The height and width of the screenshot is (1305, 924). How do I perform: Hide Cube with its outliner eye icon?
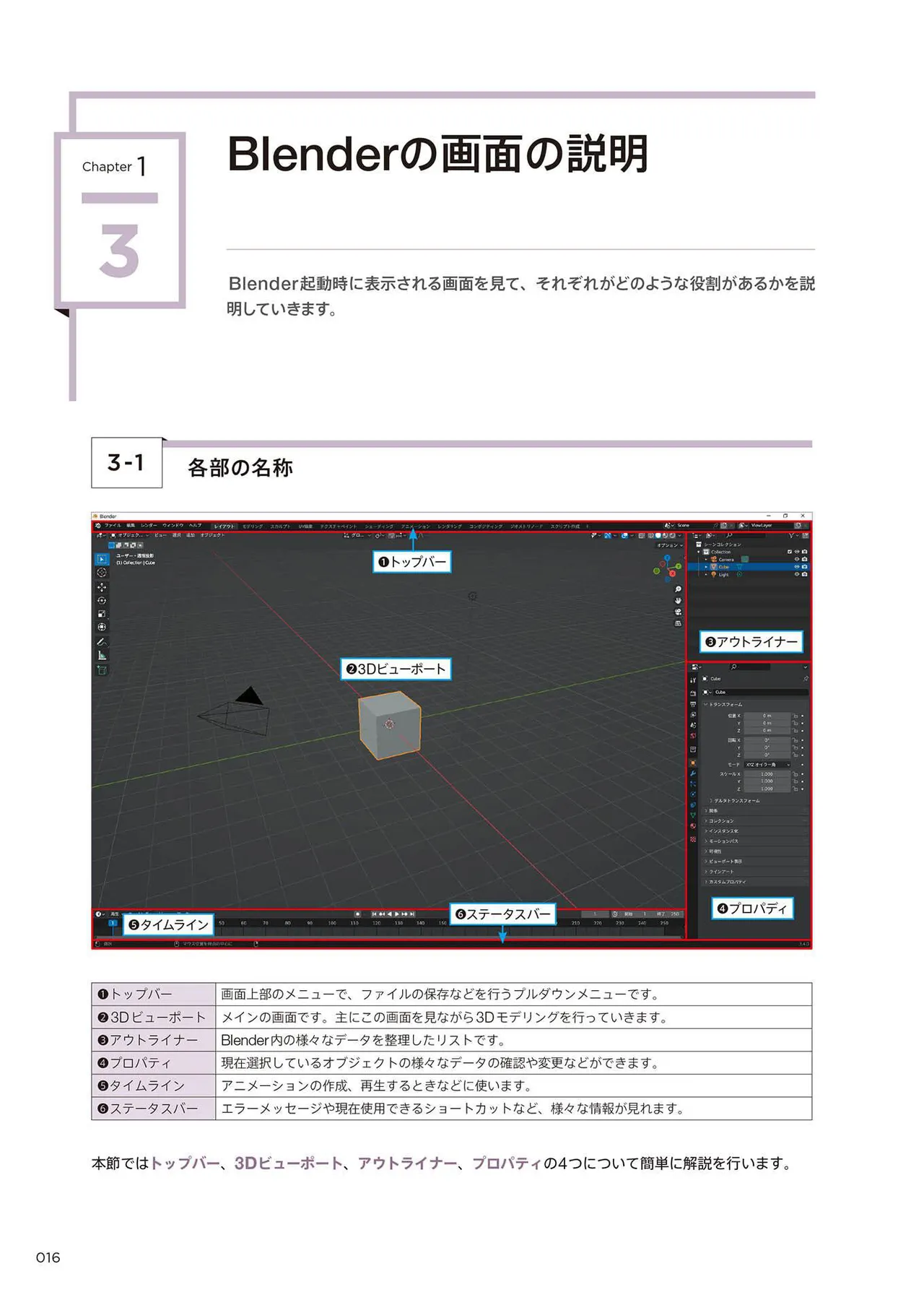click(x=797, y=567)
